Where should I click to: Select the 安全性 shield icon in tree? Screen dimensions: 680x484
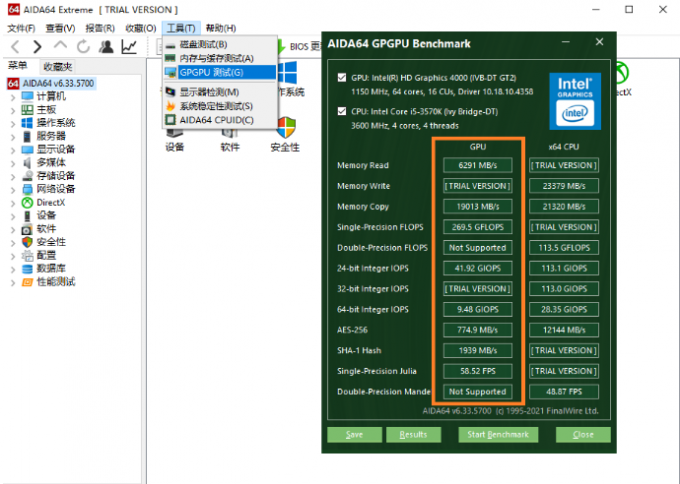[27, 242]
